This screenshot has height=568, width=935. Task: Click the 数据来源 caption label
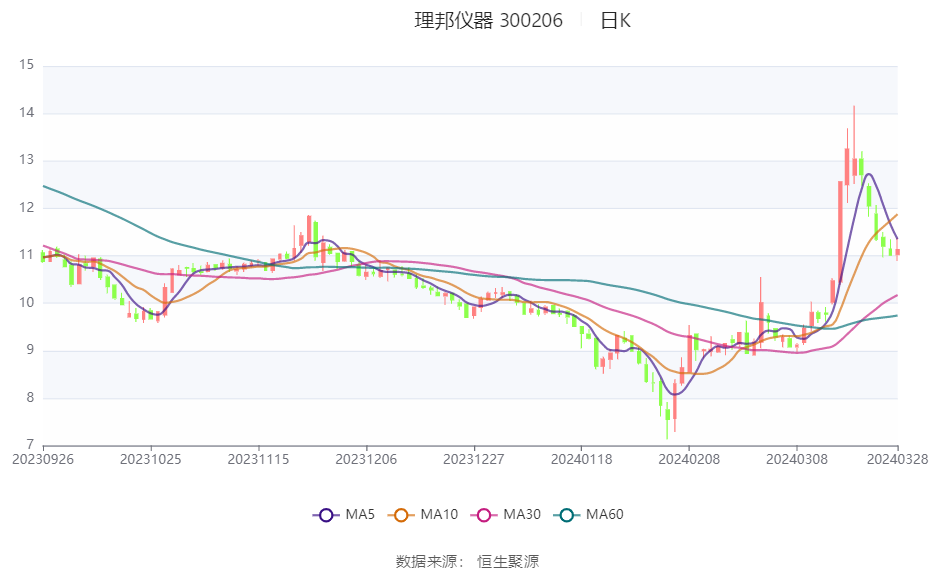coord(429,561)
